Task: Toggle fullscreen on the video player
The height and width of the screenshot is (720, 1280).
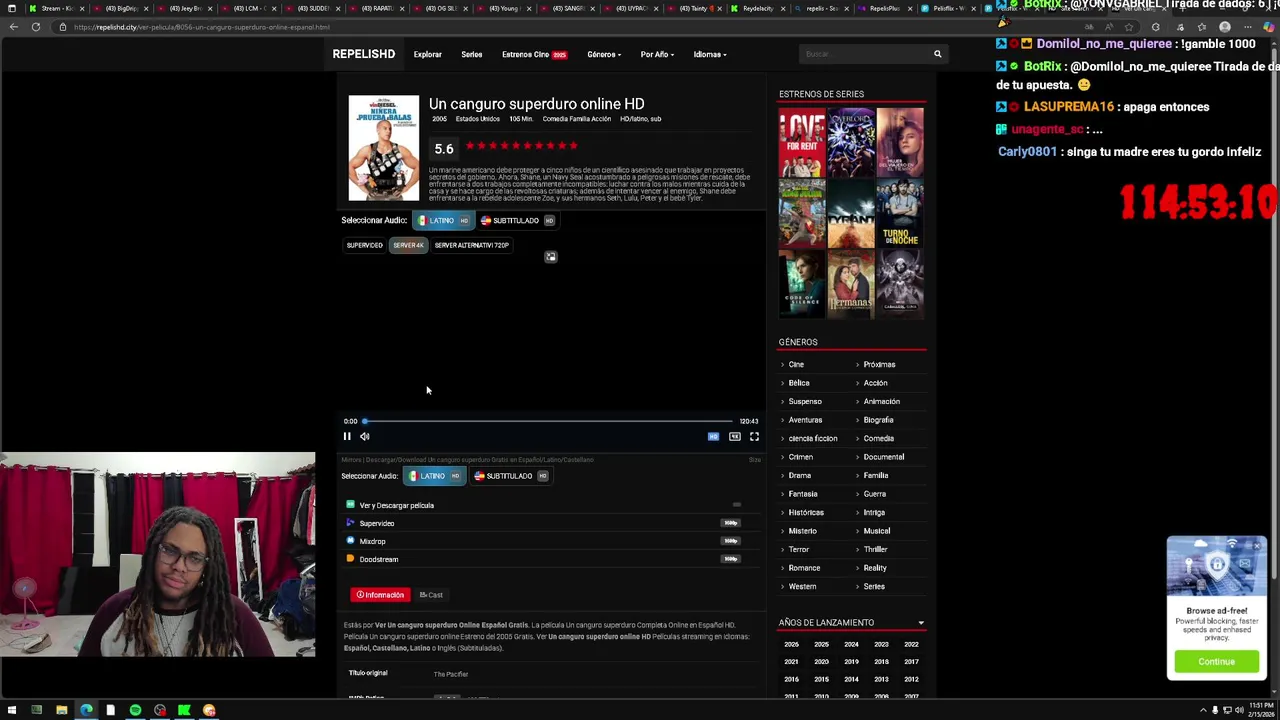Action: point(754,436)
